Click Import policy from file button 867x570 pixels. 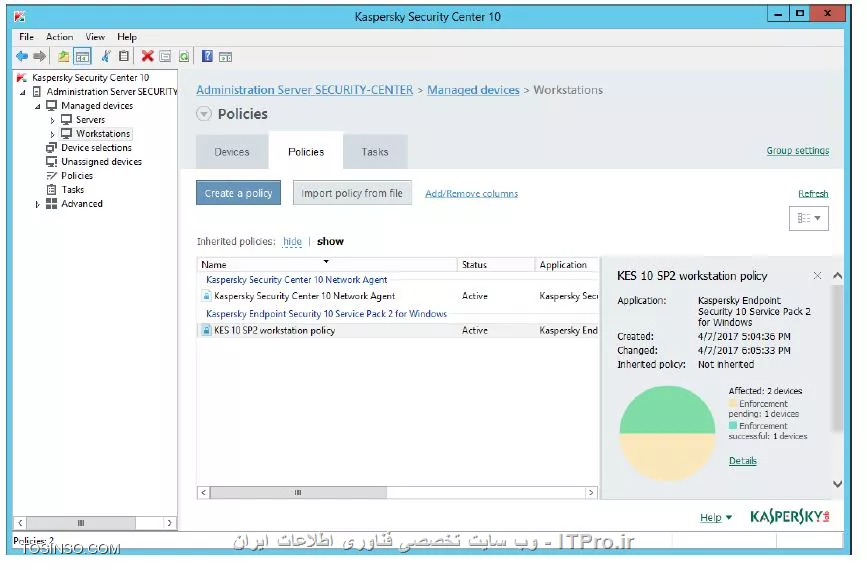[x=352, y=193]
